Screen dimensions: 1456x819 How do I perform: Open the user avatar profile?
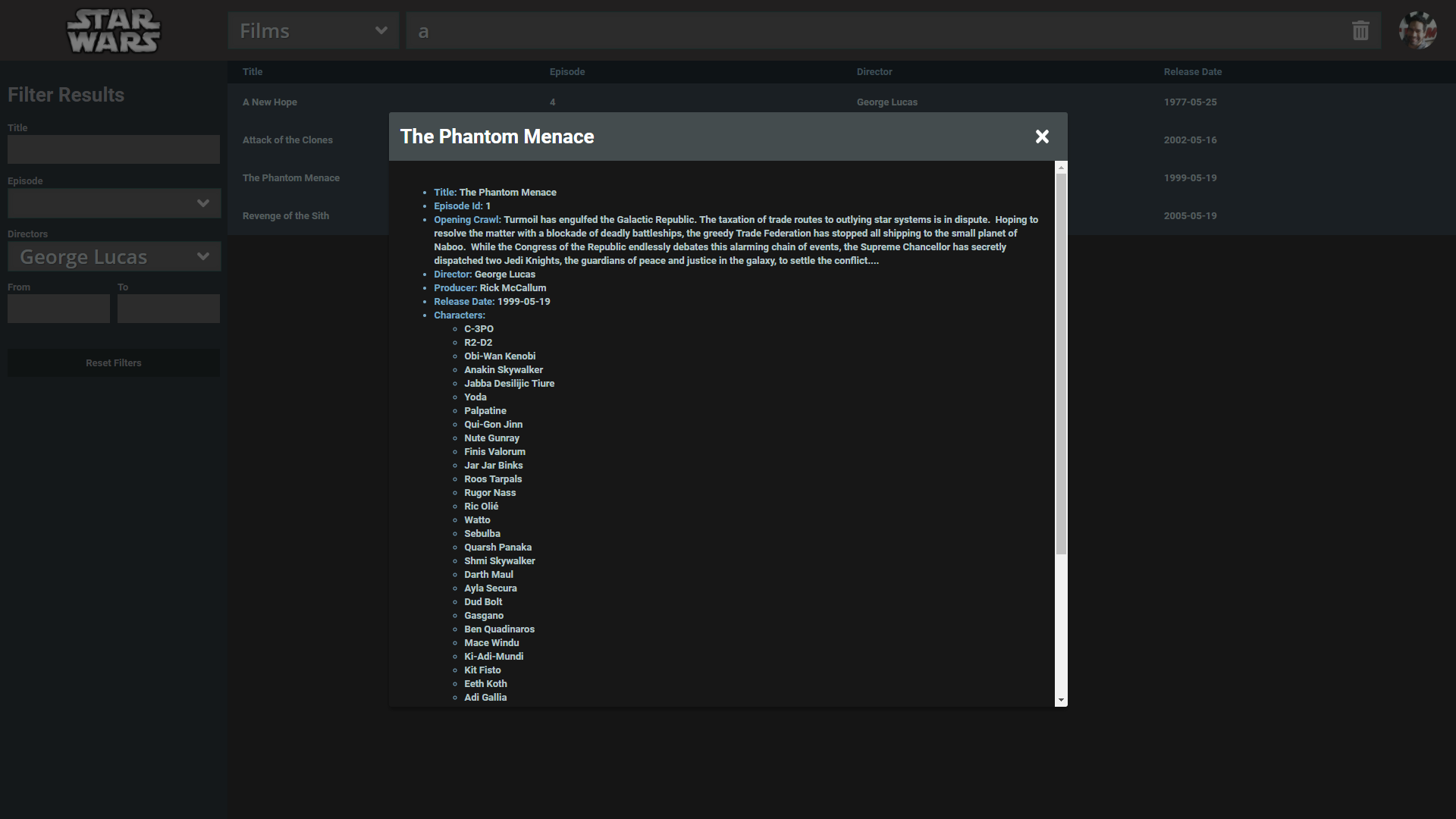click(x=1417, y=31)
